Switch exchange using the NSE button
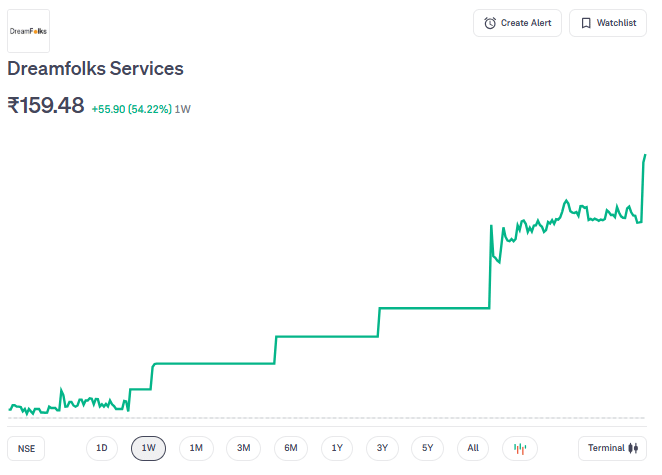This screenshot has height=475, width=662. (x=26, y=449)
